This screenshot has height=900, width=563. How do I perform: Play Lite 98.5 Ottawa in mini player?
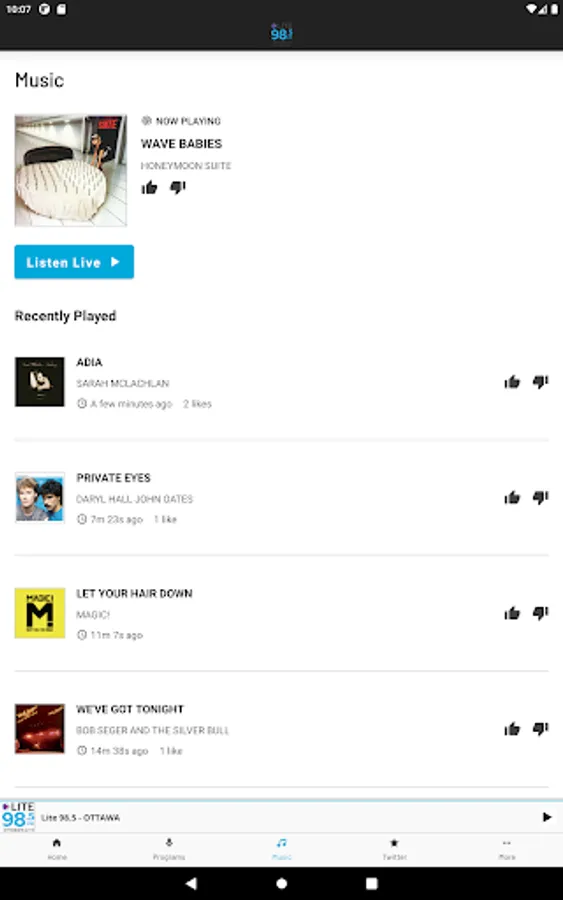[x=546, y=817]
